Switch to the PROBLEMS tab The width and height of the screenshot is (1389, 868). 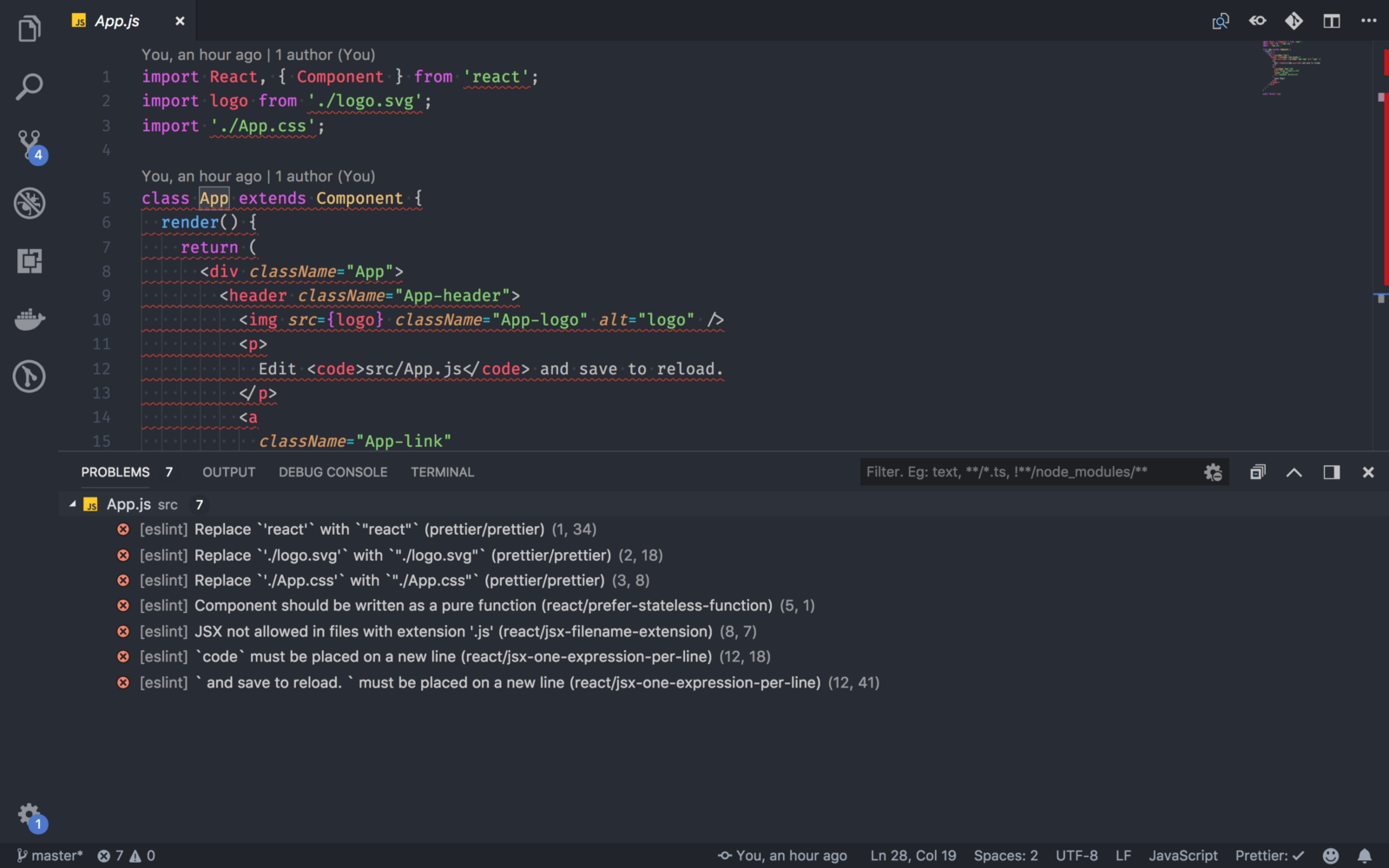(115, 472)
